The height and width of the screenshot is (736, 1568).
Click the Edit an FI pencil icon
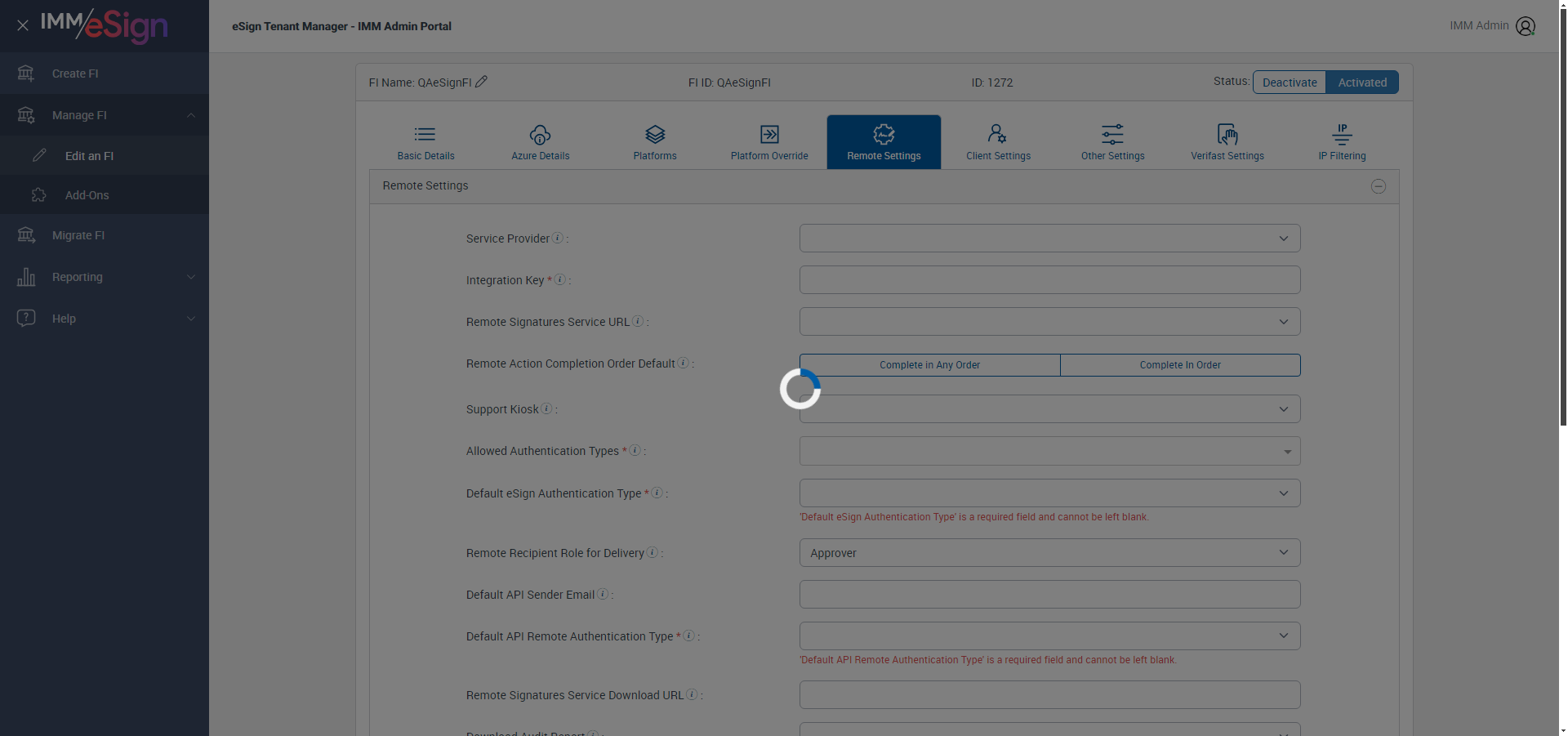(x=39, y=155)
